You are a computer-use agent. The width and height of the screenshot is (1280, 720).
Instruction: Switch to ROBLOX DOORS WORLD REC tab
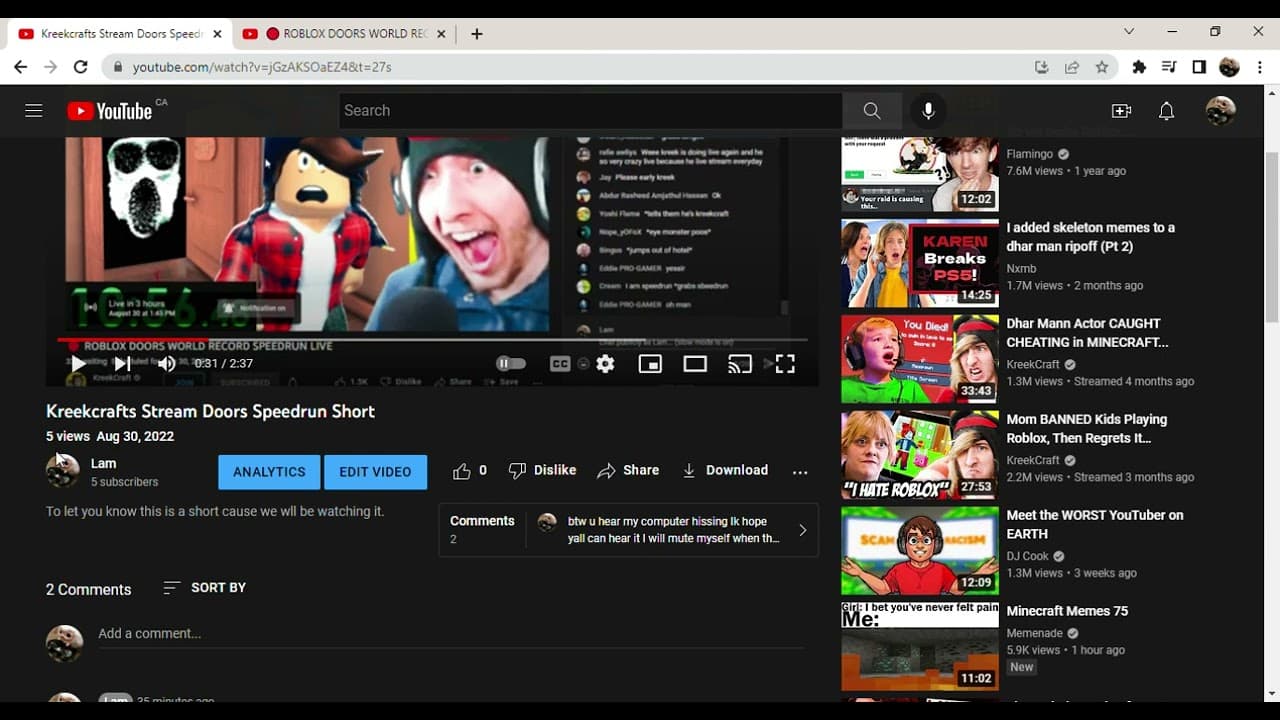click(345, 34)
